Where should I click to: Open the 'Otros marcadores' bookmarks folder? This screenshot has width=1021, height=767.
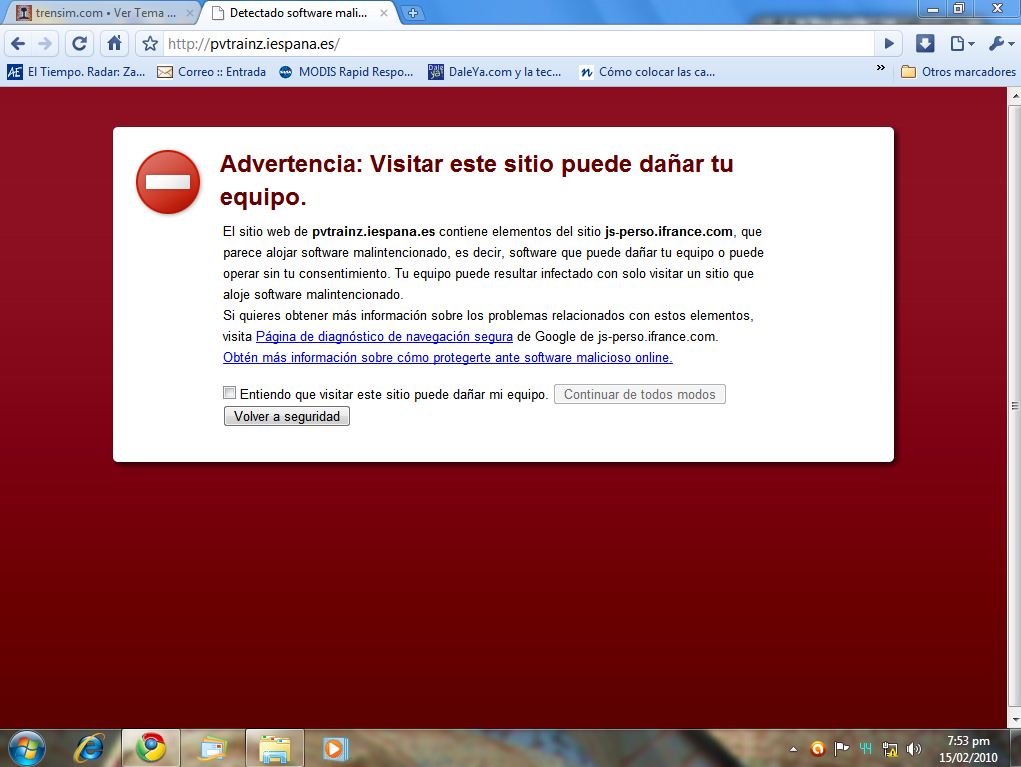coord(955,72)
